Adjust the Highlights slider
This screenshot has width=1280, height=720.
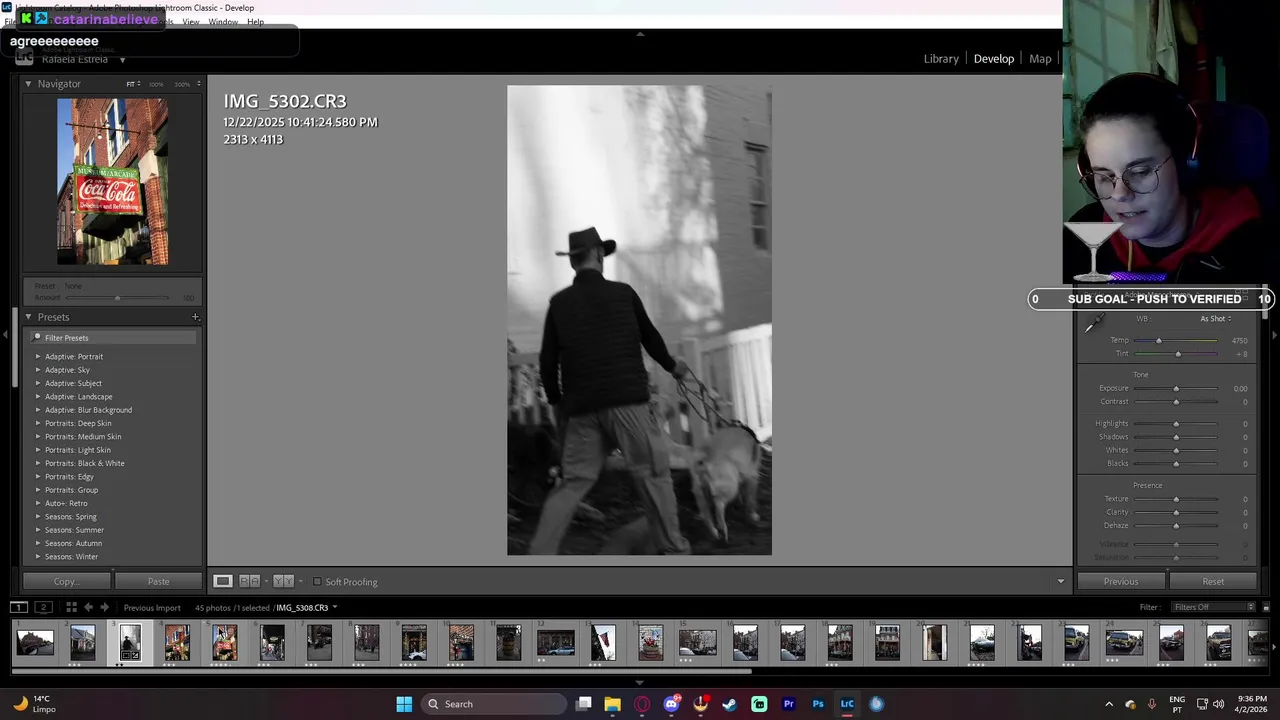point(1176,423)
